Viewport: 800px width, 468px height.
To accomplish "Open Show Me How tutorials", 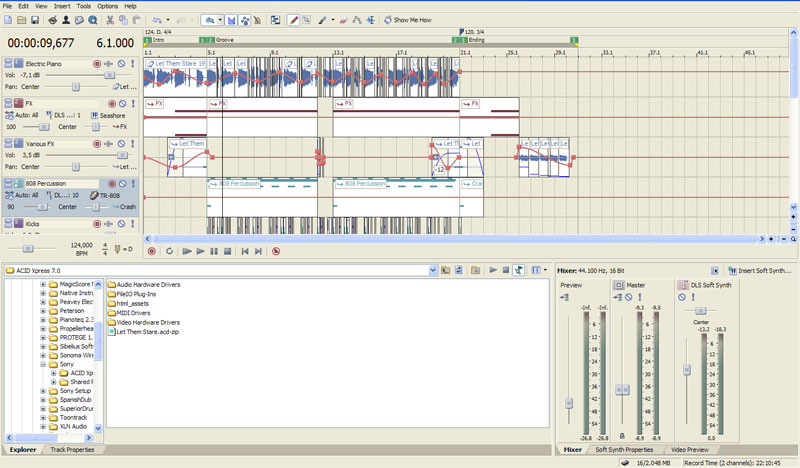I will 408,20.
